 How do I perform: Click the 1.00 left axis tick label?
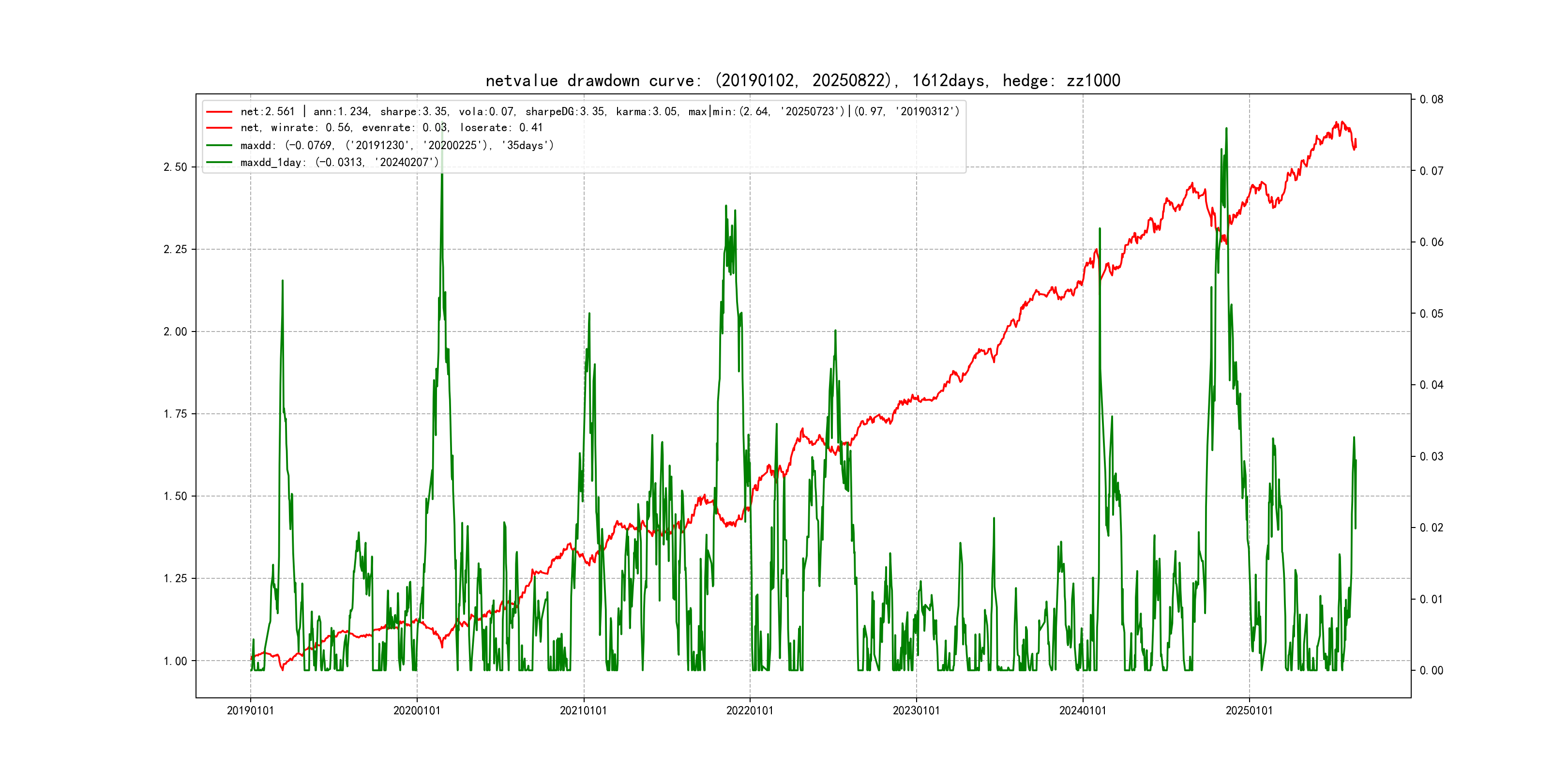175,661
